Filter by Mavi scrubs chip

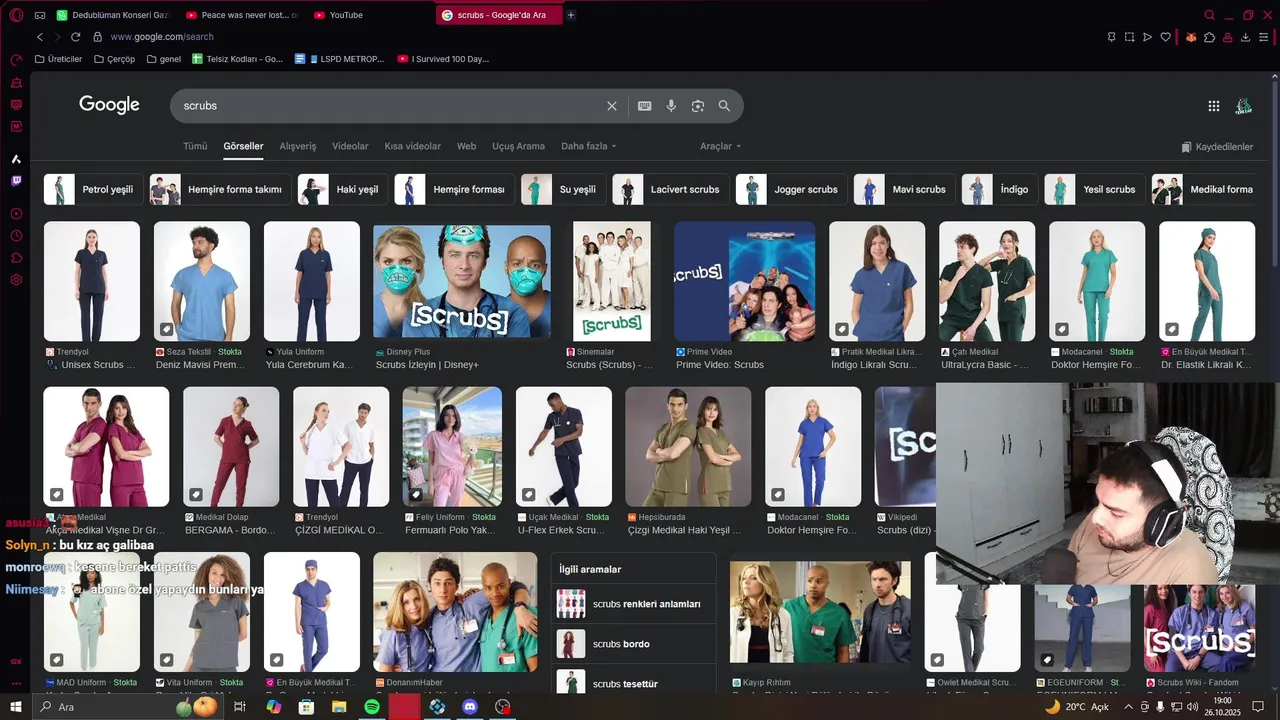point(905,189)
